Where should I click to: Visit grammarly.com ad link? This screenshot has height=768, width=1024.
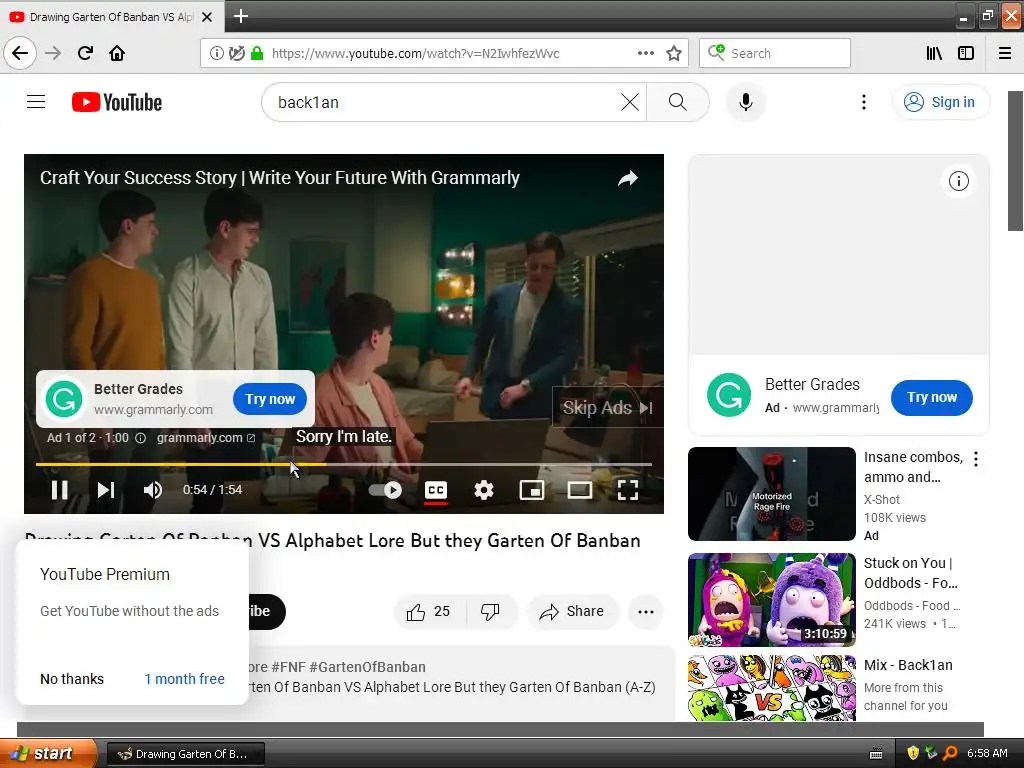point(206,438)
